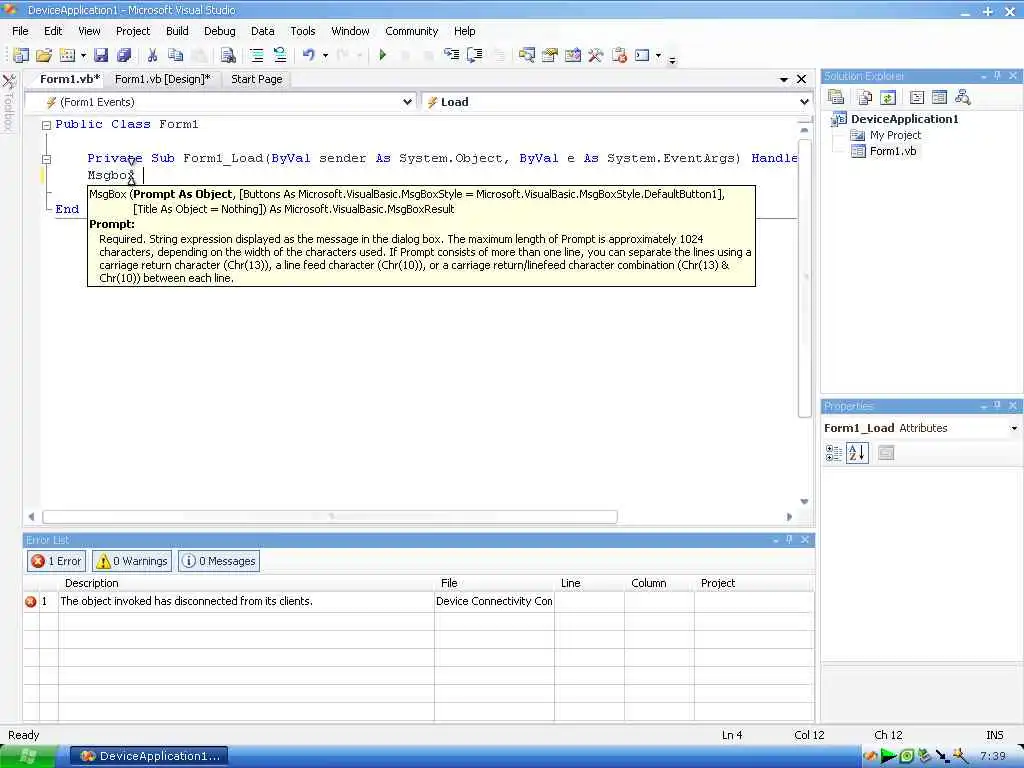Click the Undo arrow icon
Screen dimensions: 1024x768
pos(309,56)
